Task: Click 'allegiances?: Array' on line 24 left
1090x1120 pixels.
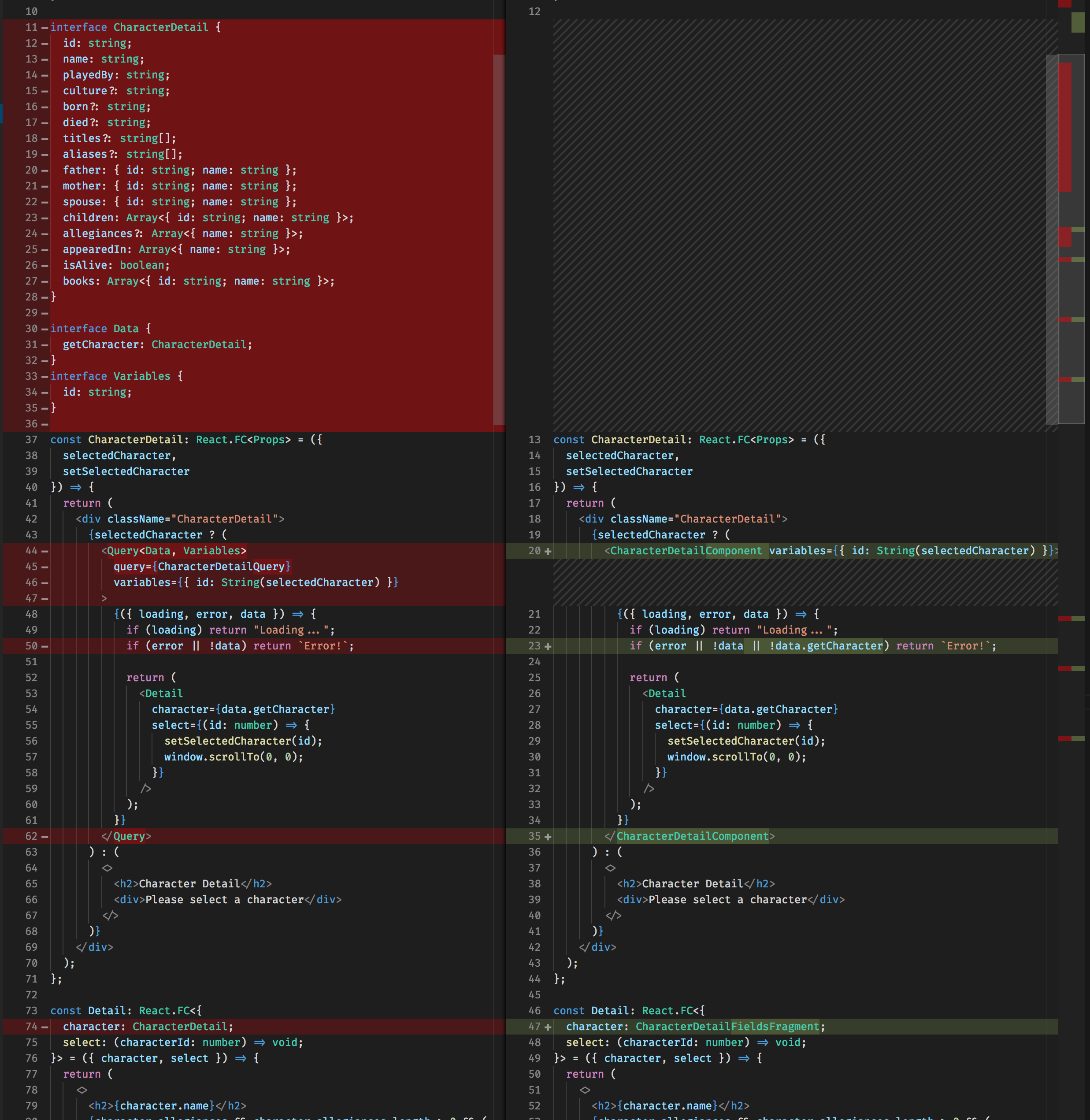Action: click(122, 234)
